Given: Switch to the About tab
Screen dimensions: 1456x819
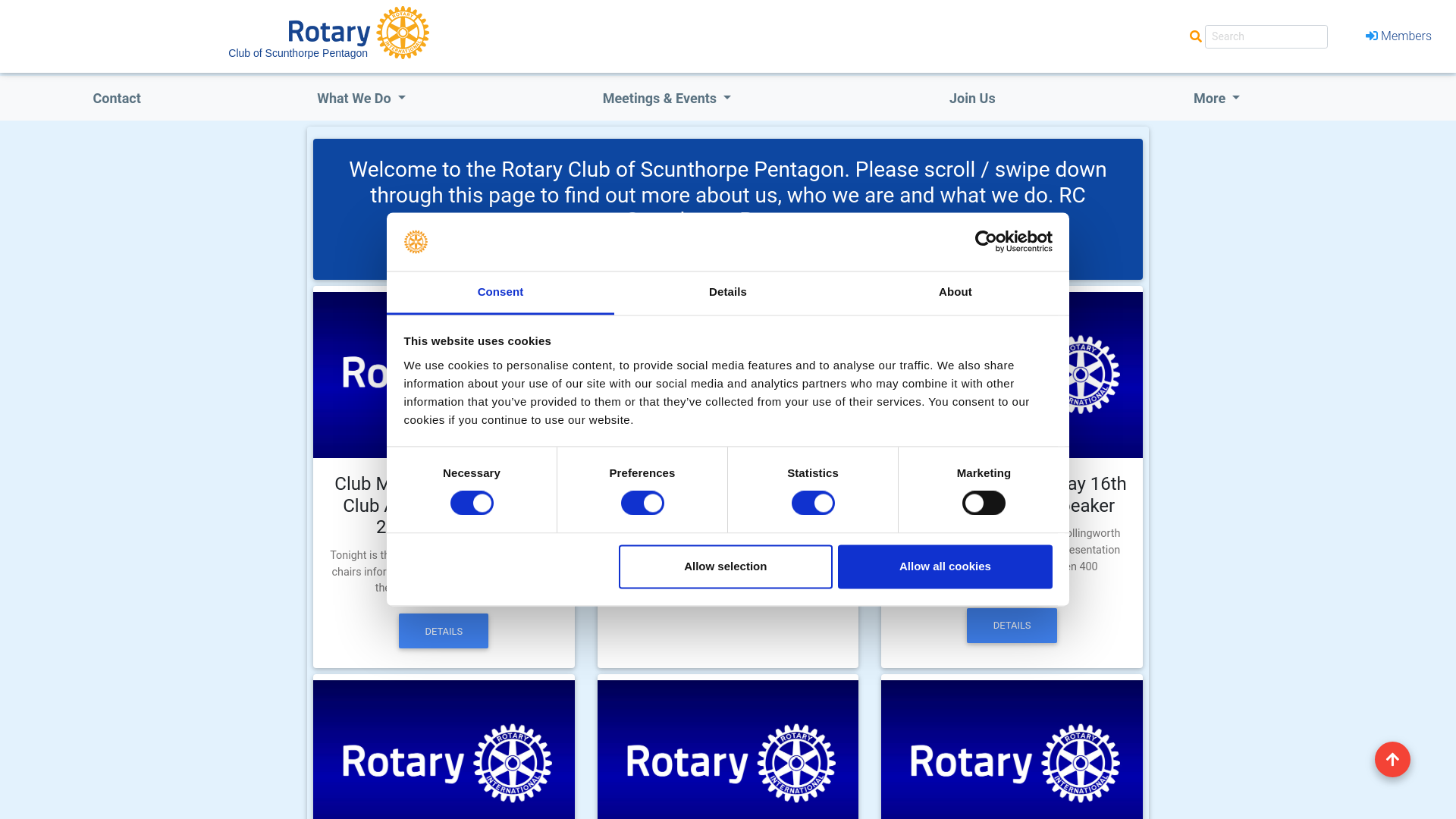Looking at the screenshot, I should click(x=955, y=293).
